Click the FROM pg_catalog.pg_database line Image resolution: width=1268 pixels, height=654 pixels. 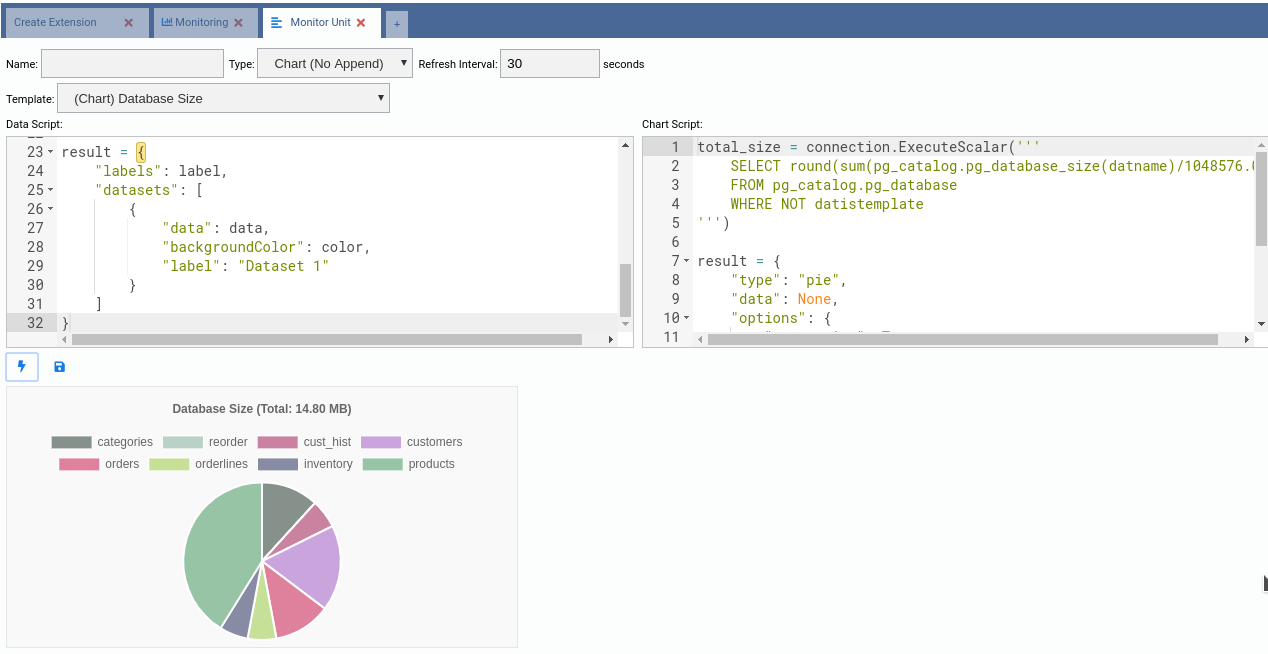click(x=844, y=185)
